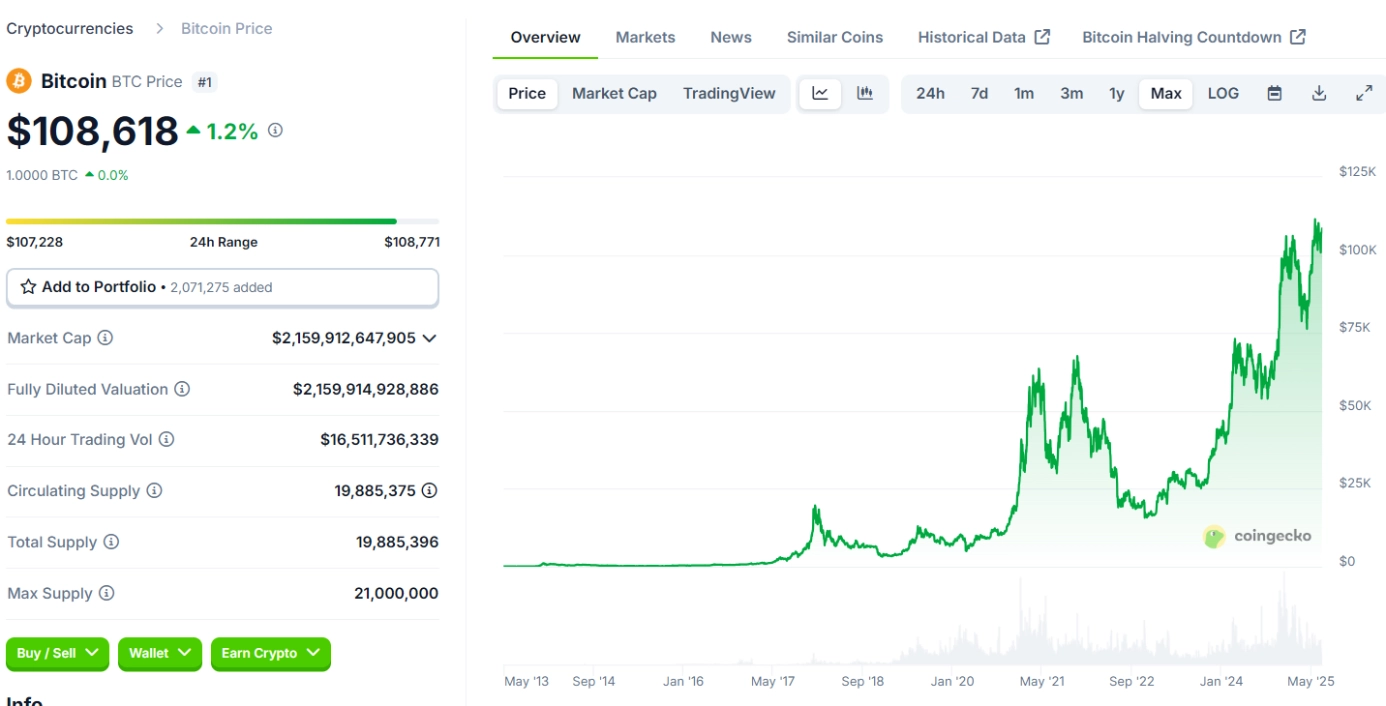Click the $108,618 price text
This screenshot has height=706, width=1386.
pos(92,131)
